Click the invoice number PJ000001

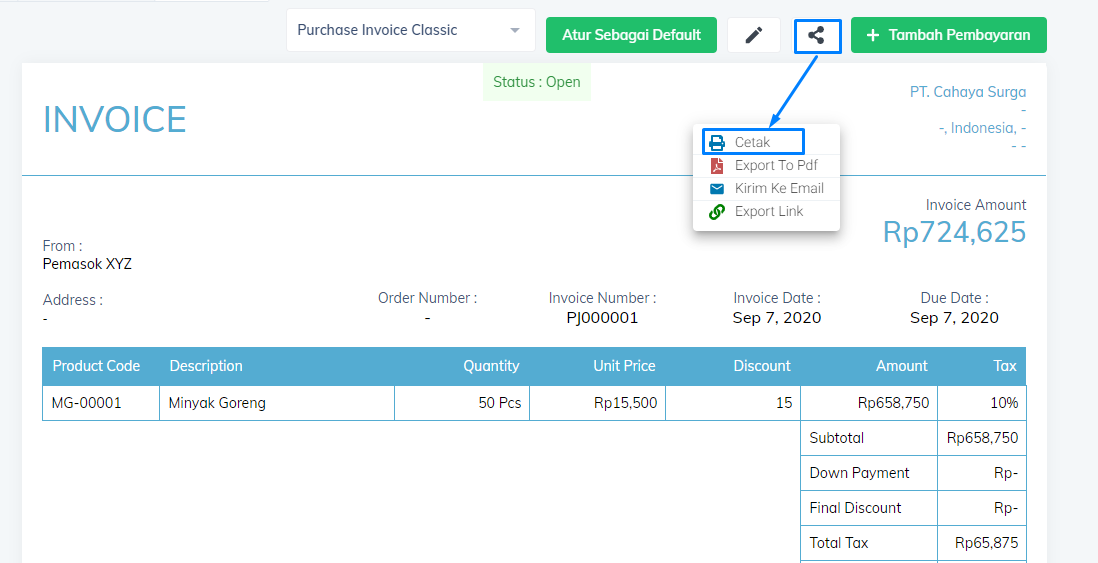[x=602, y=318]
